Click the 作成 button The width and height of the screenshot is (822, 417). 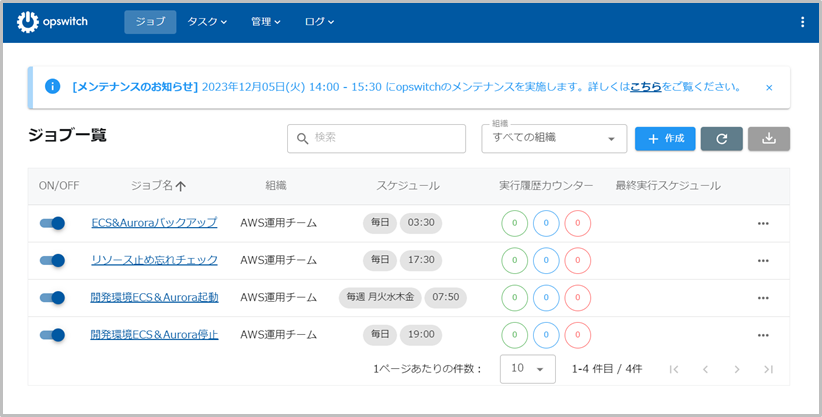coord(665,139)
